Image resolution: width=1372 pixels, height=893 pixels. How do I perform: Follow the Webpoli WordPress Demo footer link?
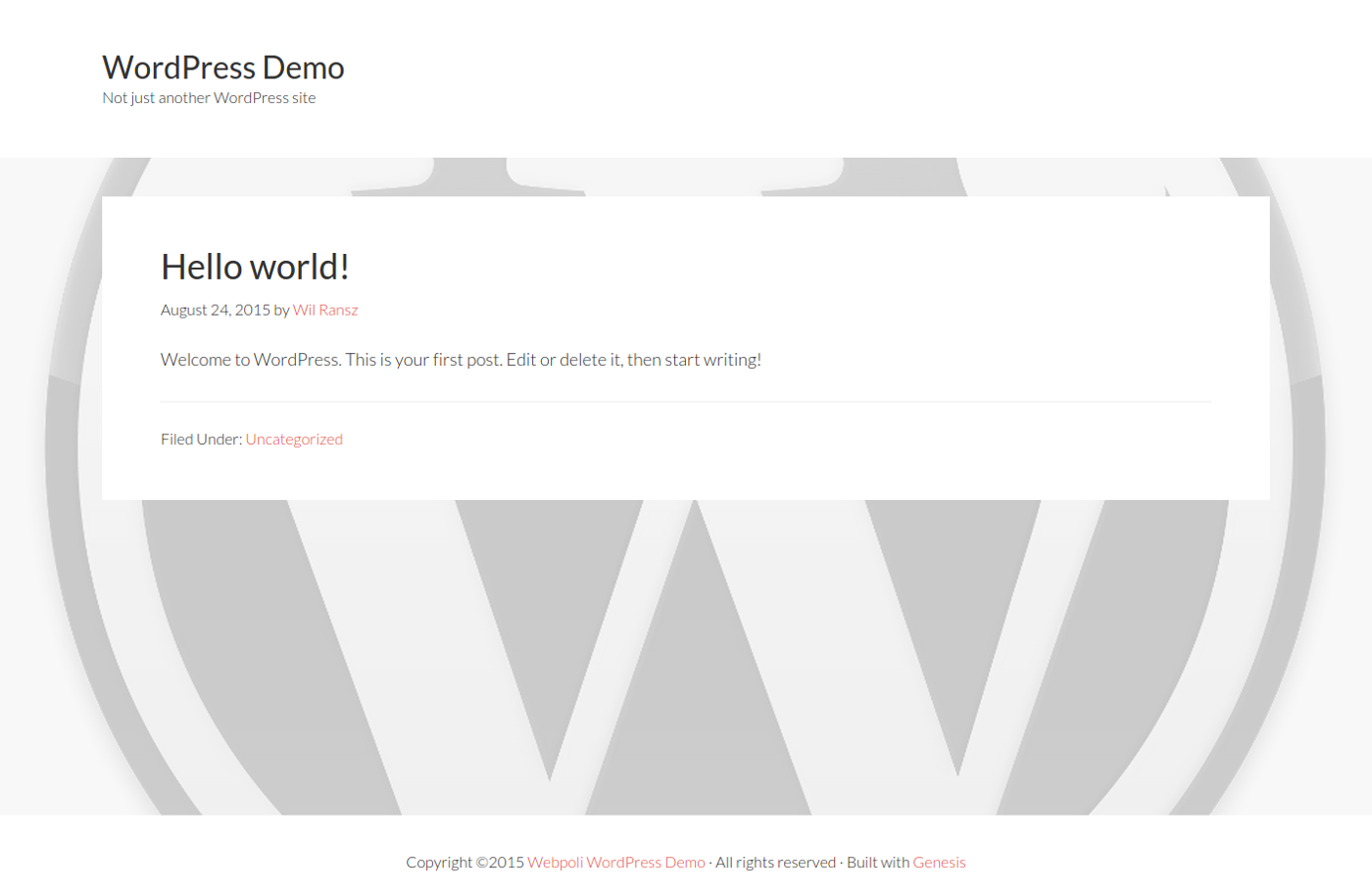pos(616,863)
